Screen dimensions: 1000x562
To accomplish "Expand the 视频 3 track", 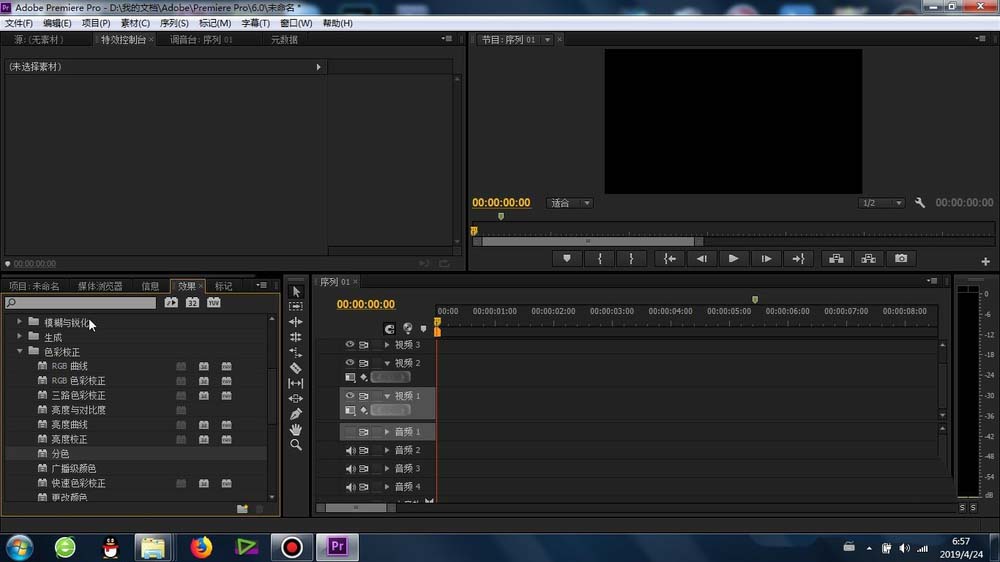I will pyautogui.click(x=386, y=344).
